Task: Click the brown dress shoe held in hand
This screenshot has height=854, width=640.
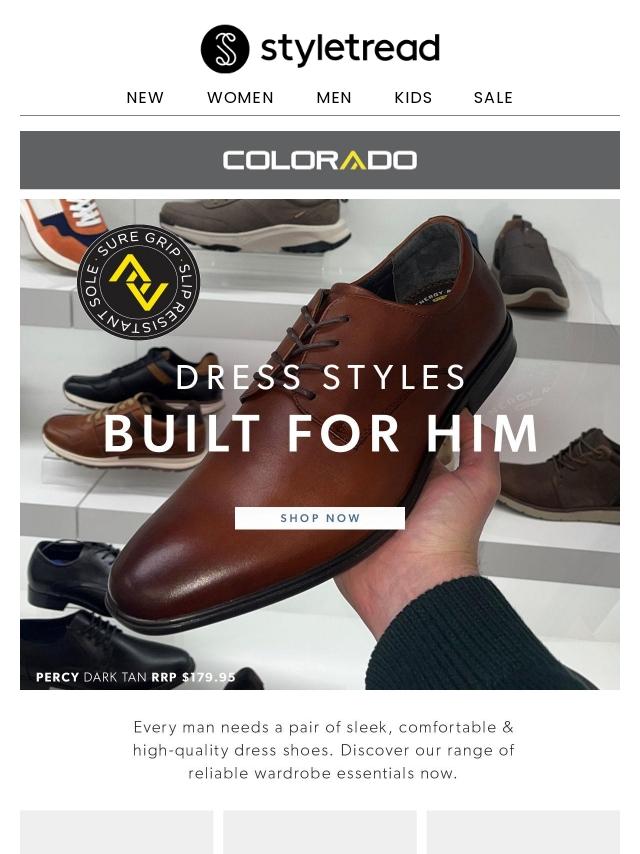Action: (x=310, y=436)
